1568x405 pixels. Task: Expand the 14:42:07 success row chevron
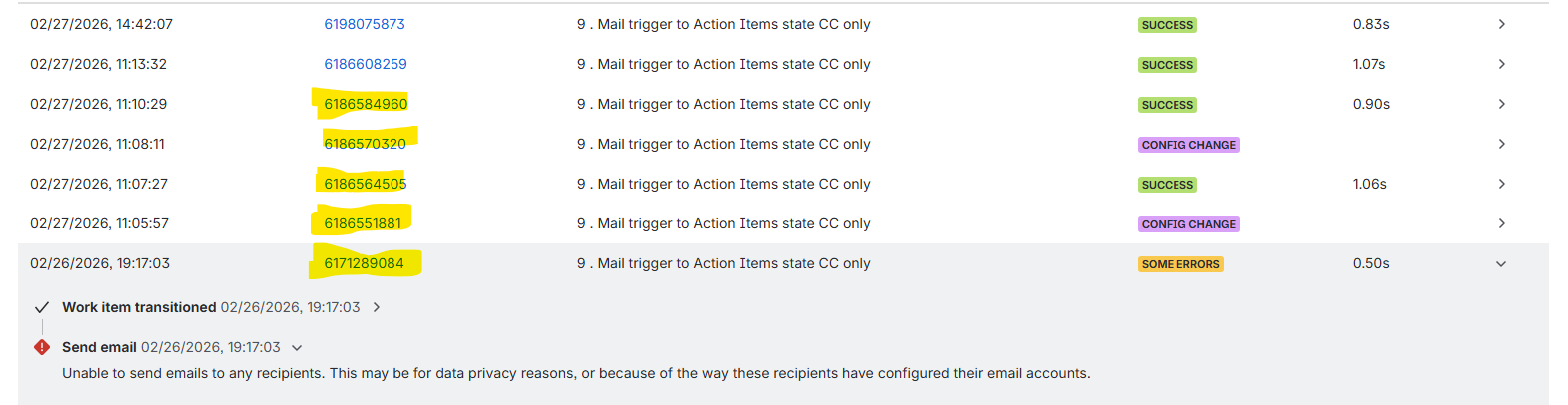pos(1501,24)
